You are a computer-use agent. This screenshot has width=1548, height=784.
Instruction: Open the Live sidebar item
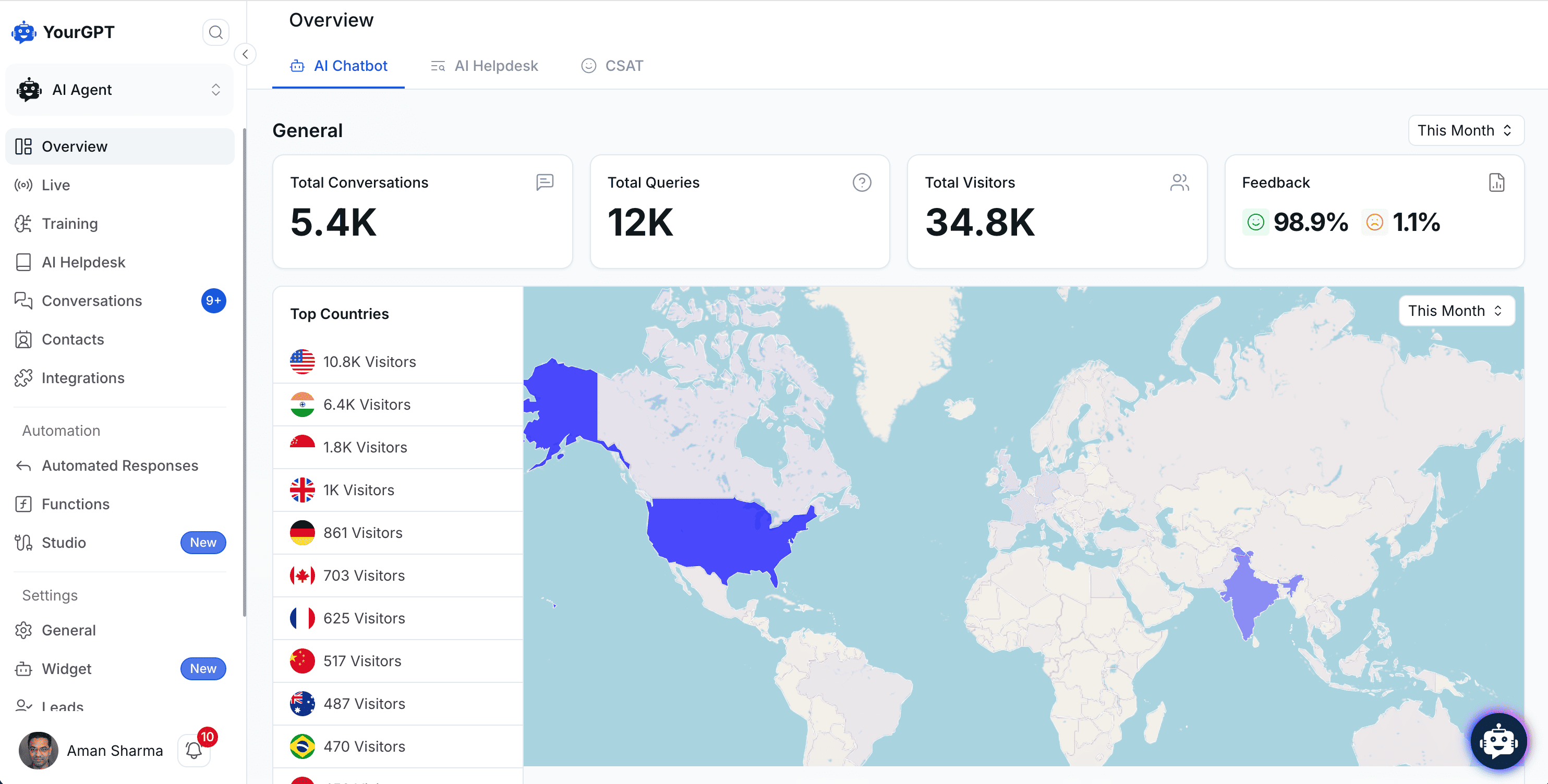coord(56,185)
